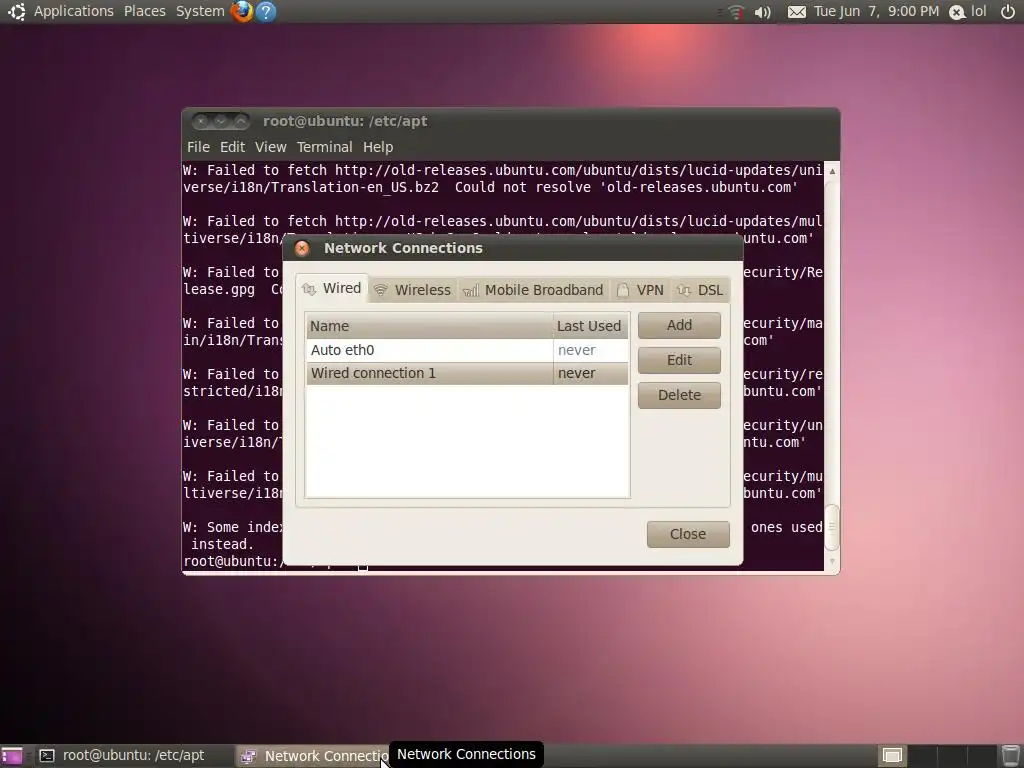Click the show desktop icon
Image resolution: width=1024 pixels, height=768 pixels.
[x=12, y=756]
